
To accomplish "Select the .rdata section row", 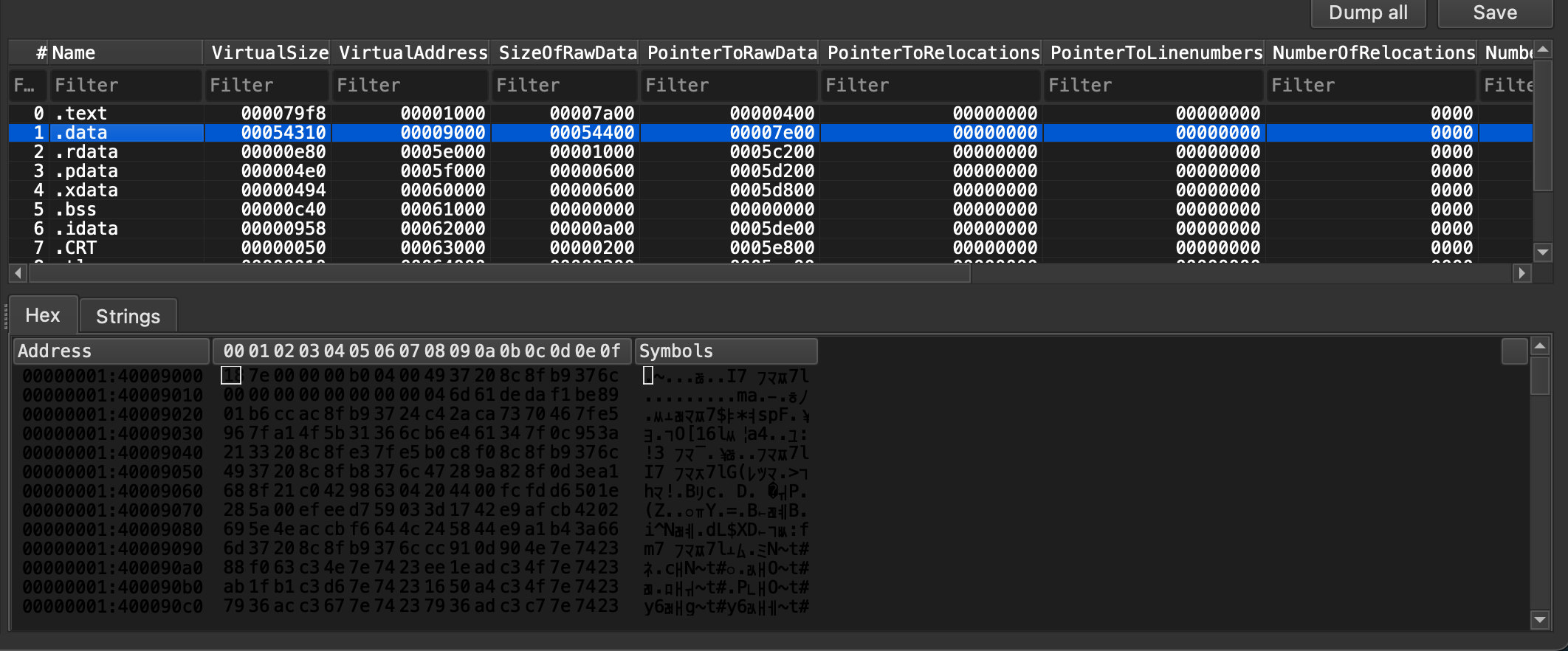I will (x=771, y=152).
